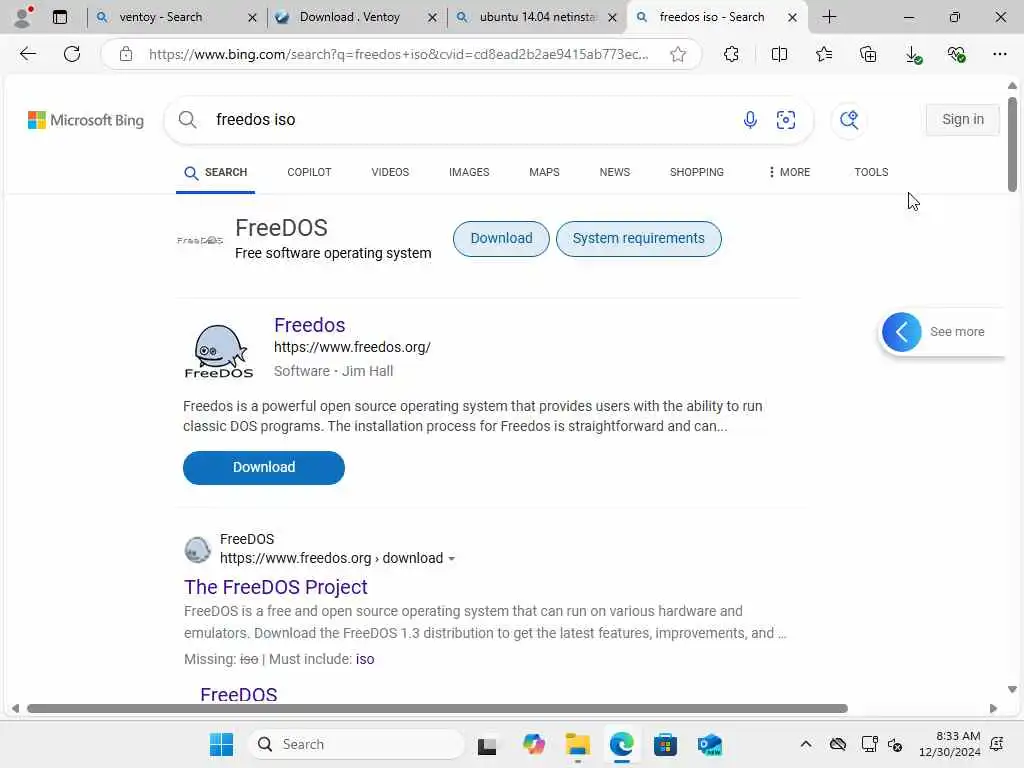Select the SHOPPING search tab
The width and height of the screenshot is (1024, 768).
[696, 172]
